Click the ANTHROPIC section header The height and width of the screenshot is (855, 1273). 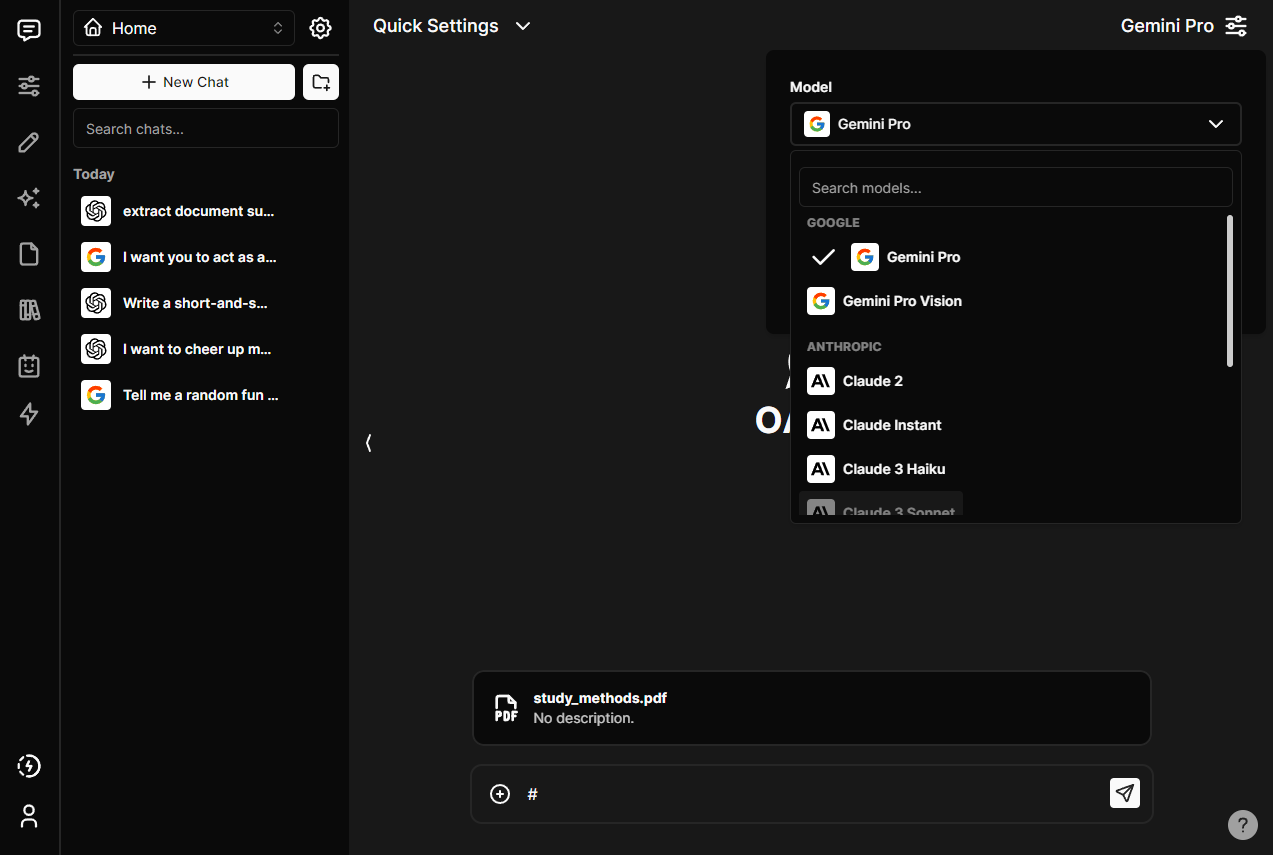point(844,347)
